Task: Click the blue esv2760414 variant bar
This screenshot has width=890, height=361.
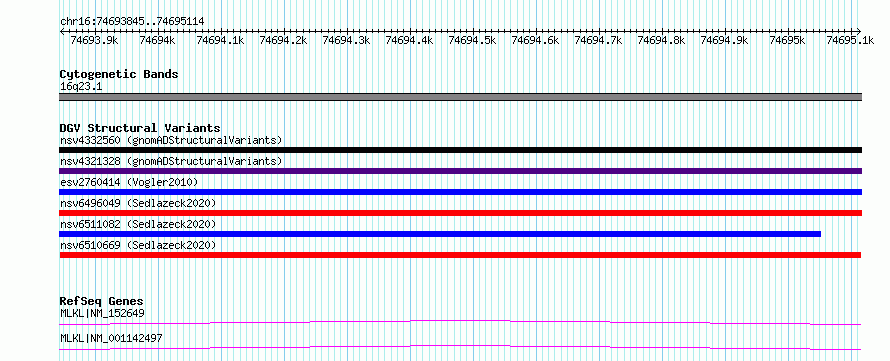Action: tap(461, 192)
